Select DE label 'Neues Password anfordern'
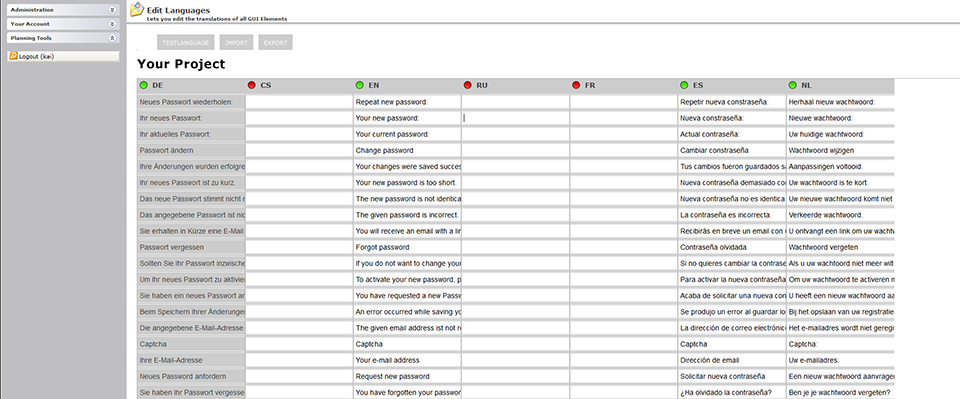The width and height of the screenshot is (960, 399). 191,376
